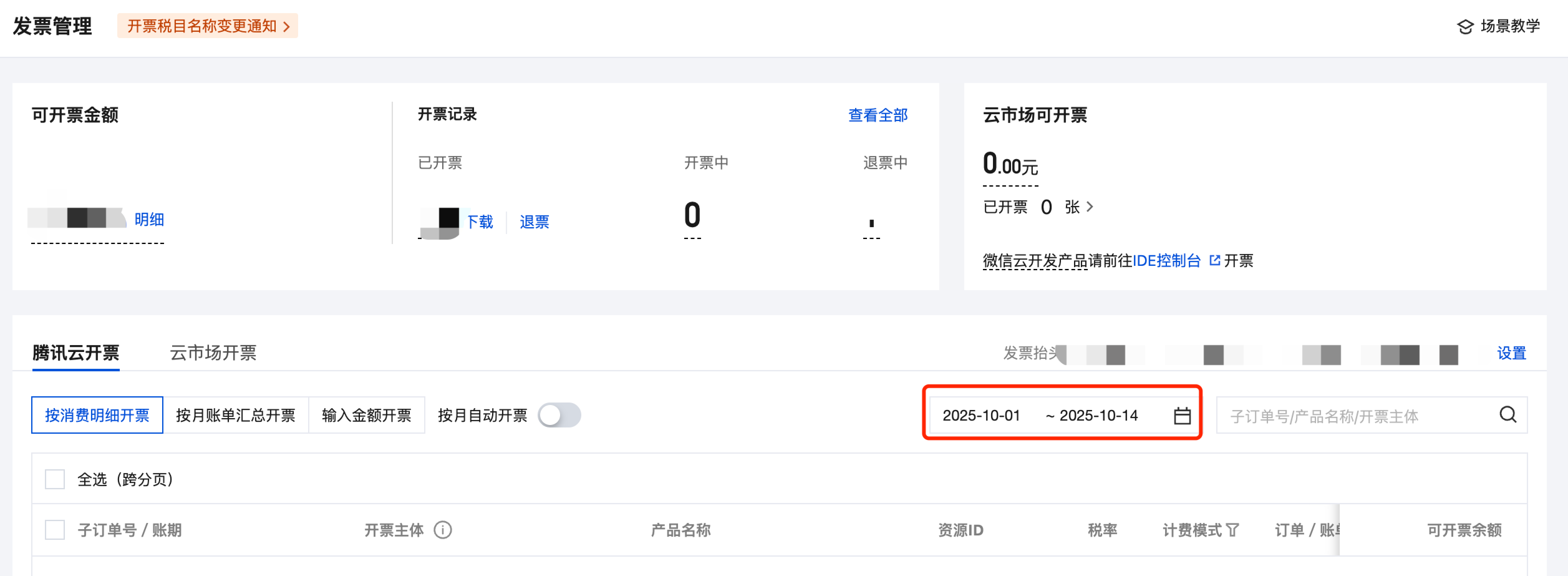This screenshot has width=1568, height=576.
Task: Toggle the 按月自动开票 switch
Action: click(559, 415)
